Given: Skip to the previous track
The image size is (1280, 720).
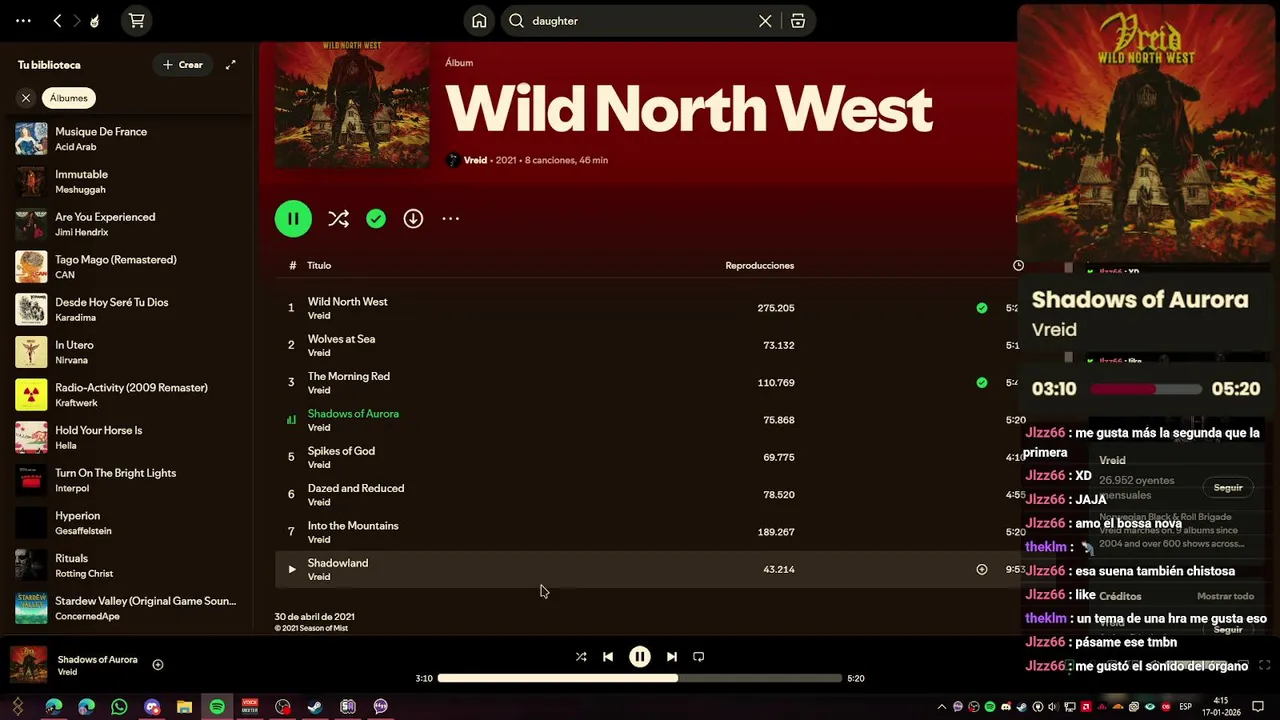Looking at the screenshot, I should 608,657.
